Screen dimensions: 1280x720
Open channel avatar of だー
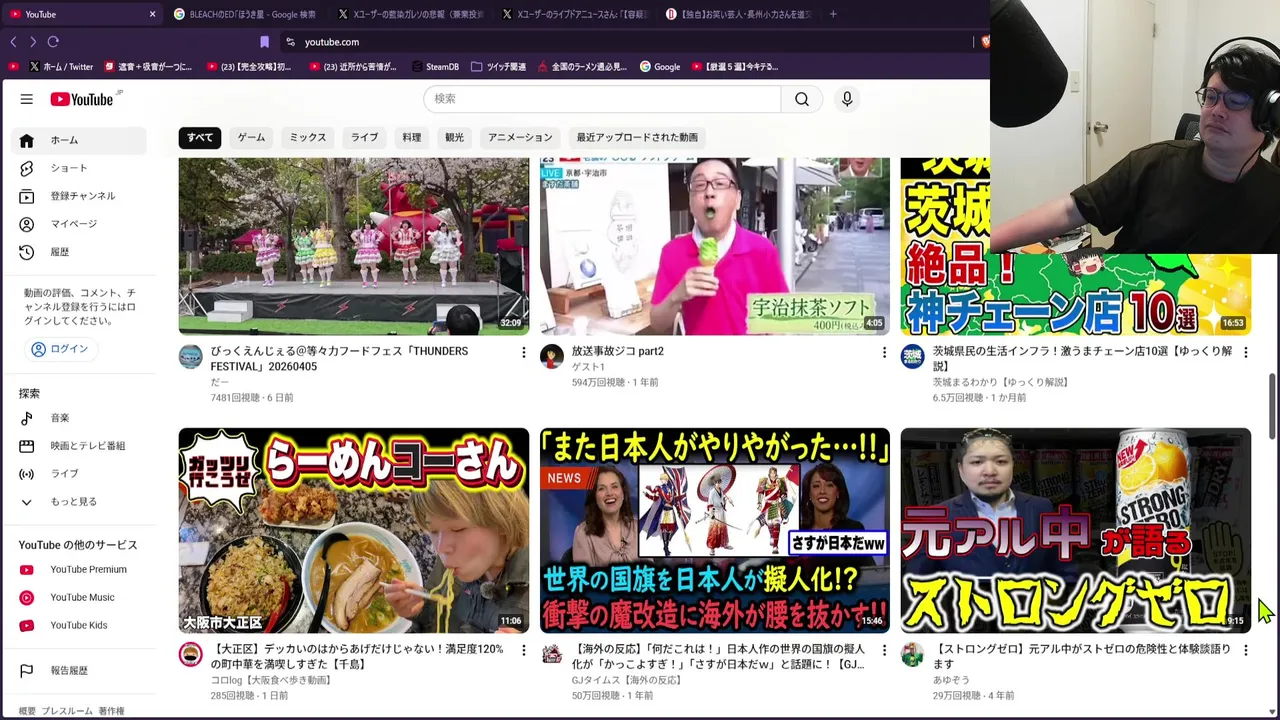point(190,357)
